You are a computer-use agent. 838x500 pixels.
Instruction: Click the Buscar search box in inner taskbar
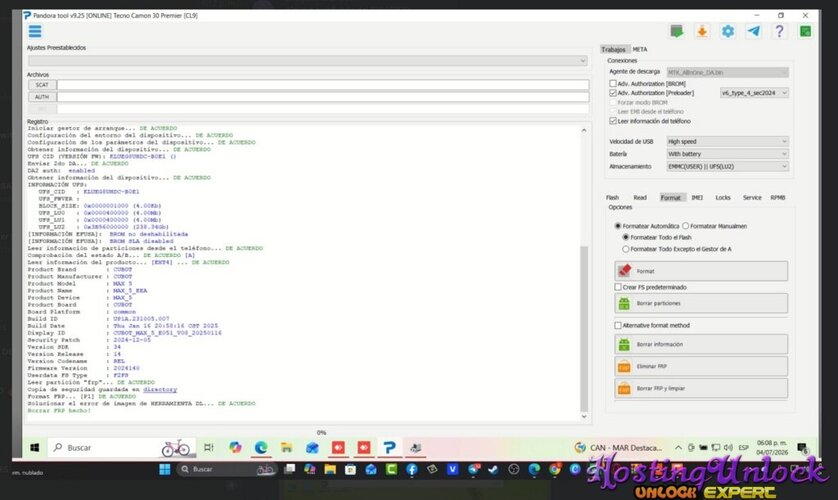[x=122, y=448]
